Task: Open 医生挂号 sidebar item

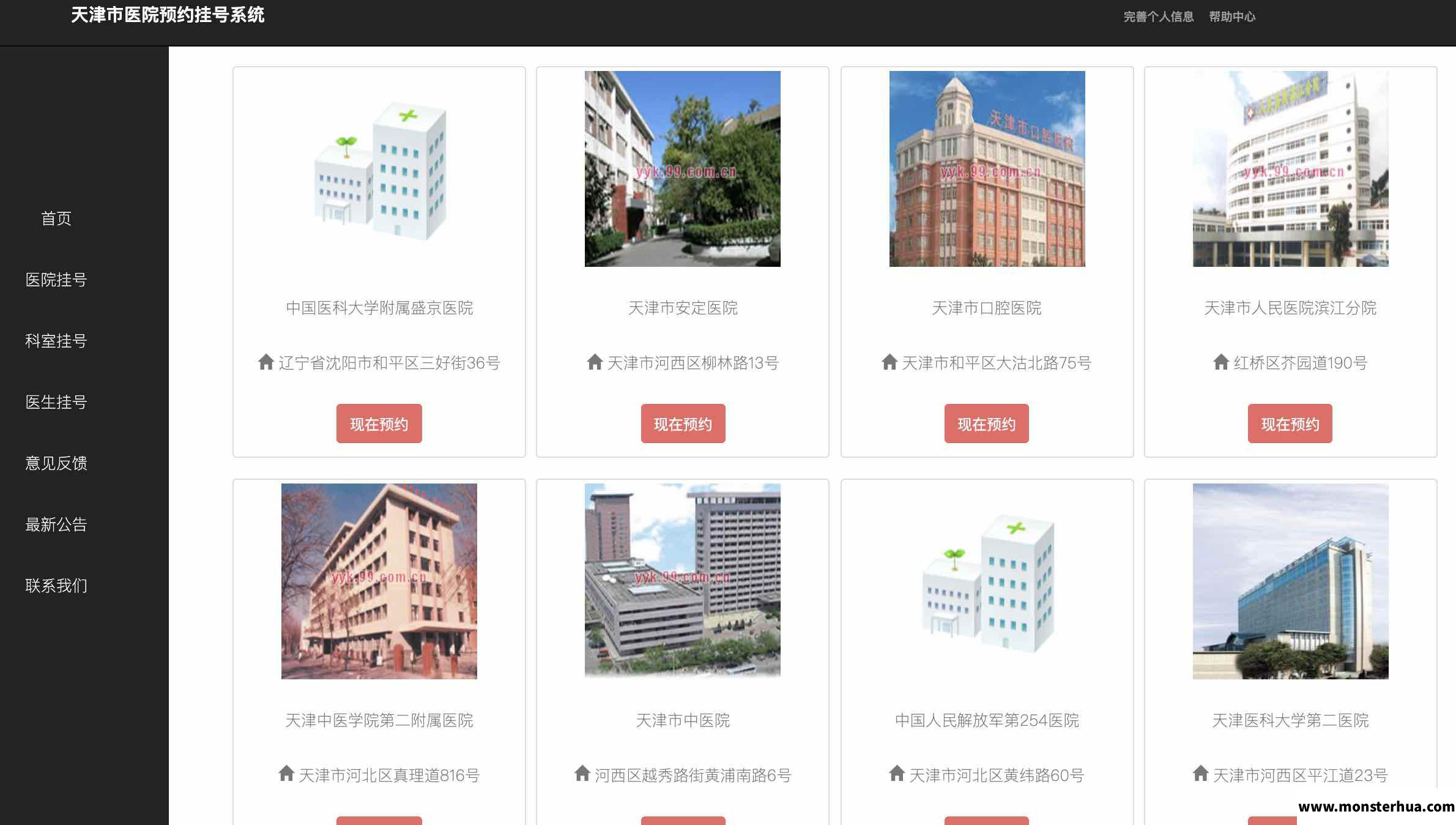Action: 56,402
